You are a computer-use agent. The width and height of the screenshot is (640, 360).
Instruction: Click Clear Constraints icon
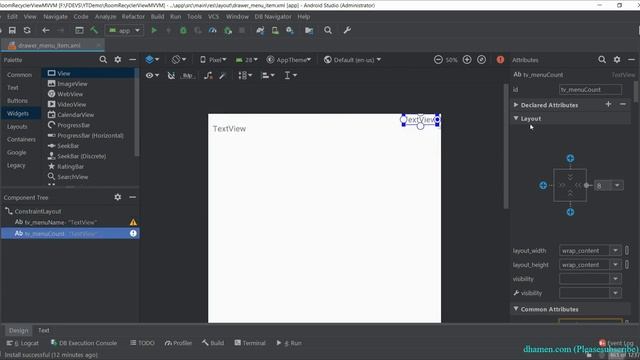coord(208,76)
